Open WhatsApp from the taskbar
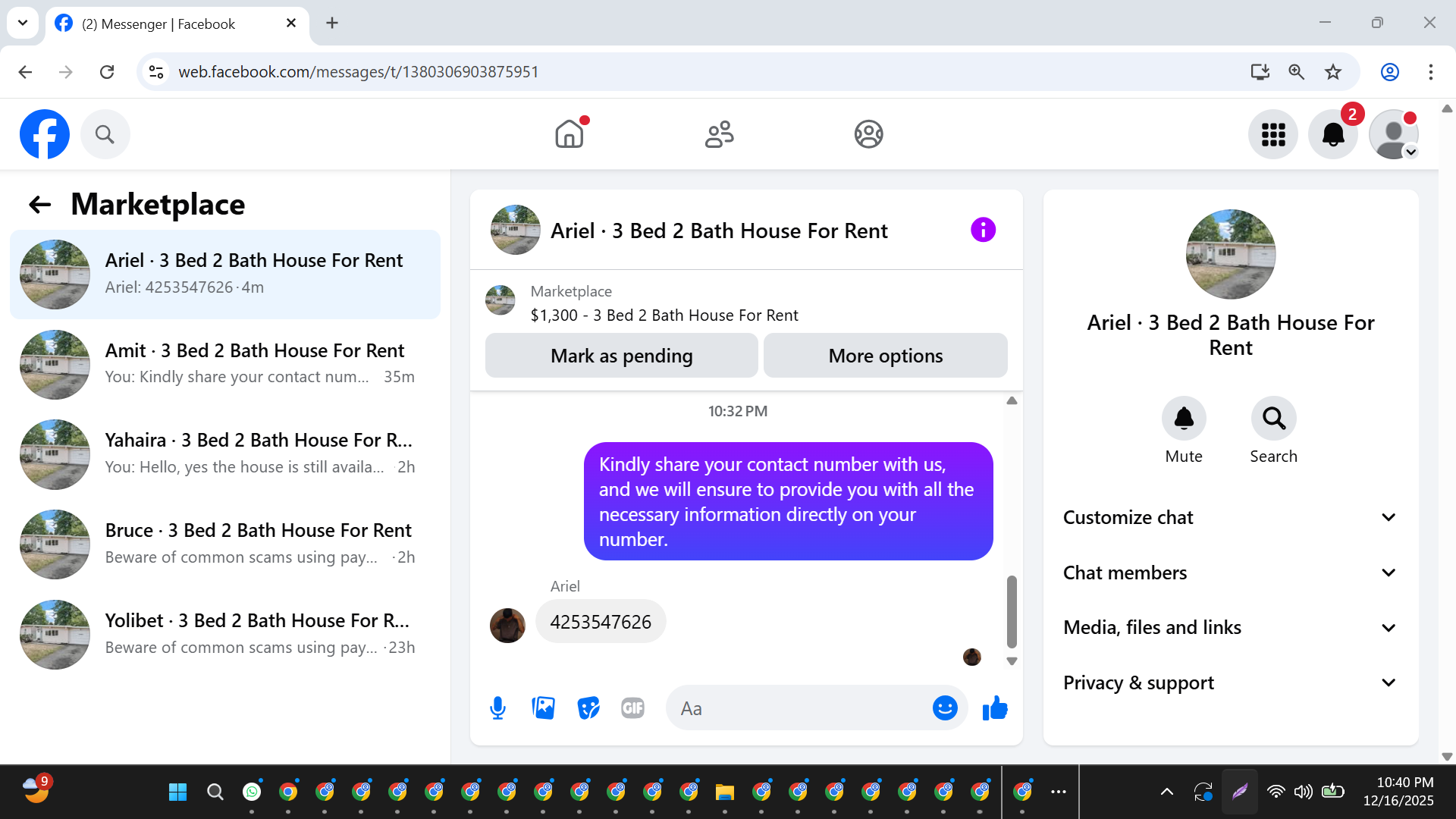1456x819 pixels. tap(252, 792)
